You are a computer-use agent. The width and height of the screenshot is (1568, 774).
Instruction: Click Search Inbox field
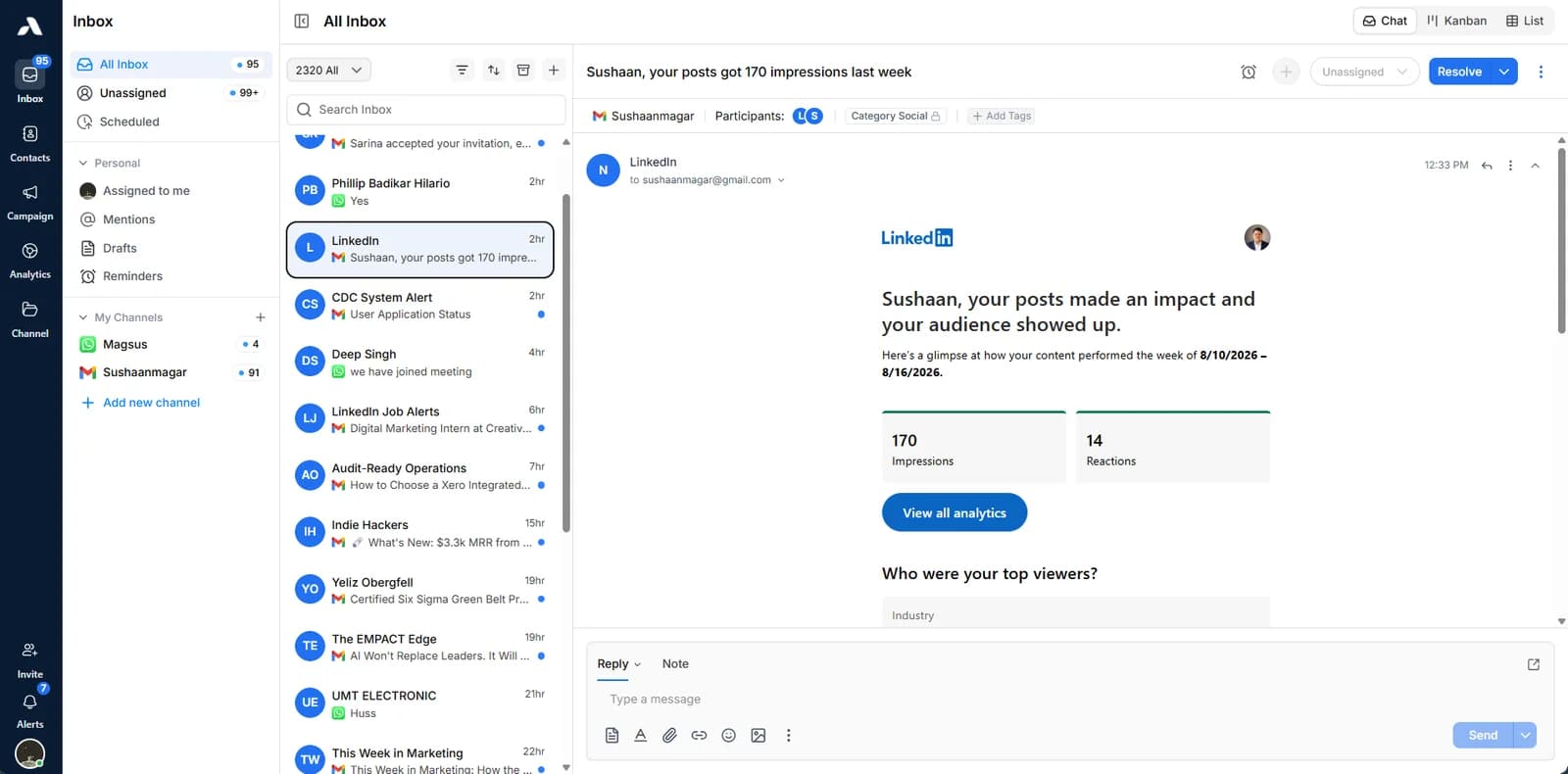pos(426,110)
